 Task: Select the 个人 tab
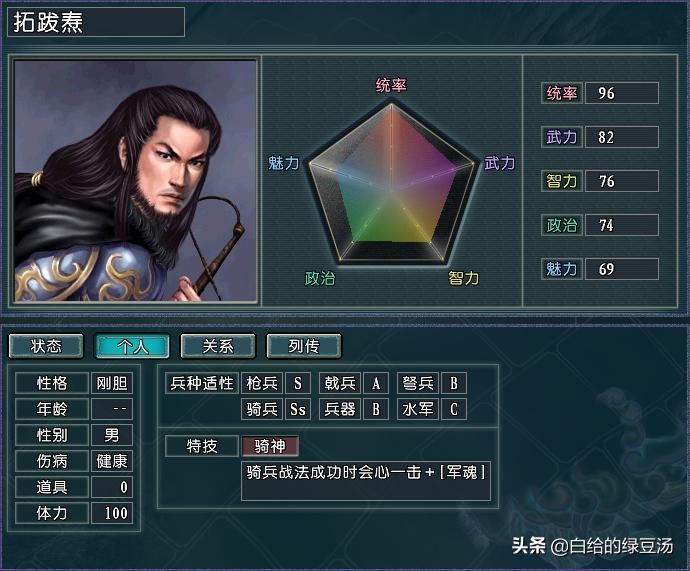pos(132,346)
